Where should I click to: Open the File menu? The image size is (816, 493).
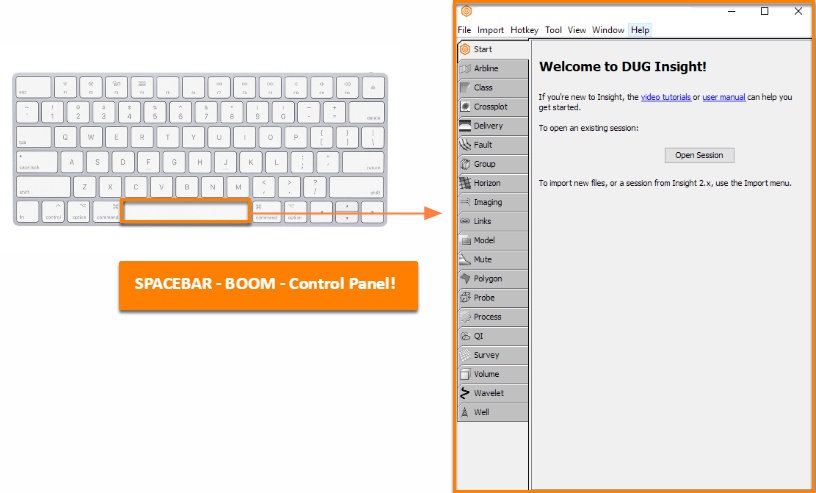[464, 30]
